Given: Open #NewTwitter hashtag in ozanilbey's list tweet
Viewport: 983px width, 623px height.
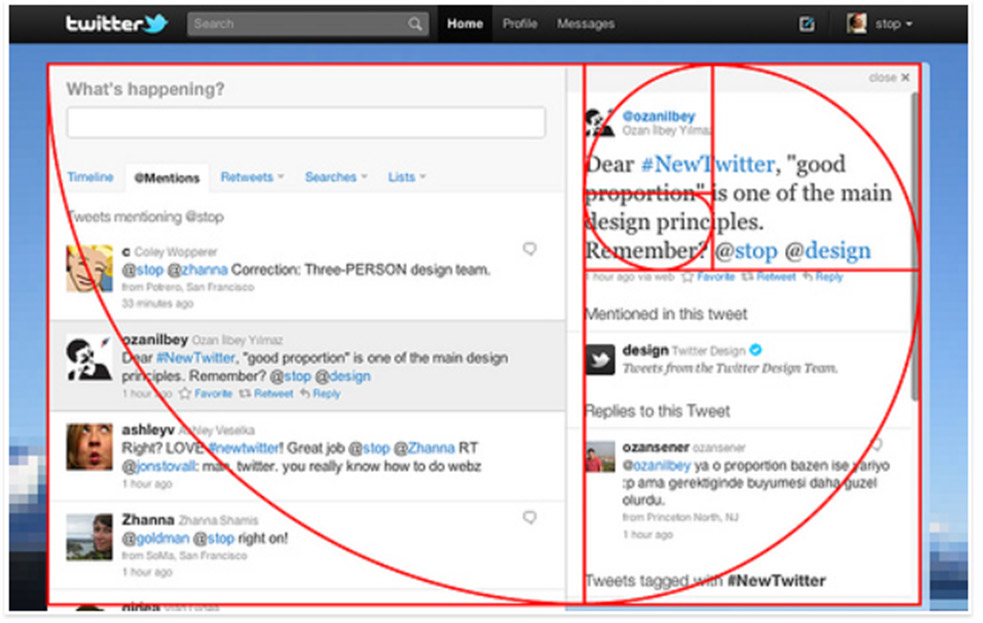Looking at the screenshot, I should pyautogui.click(x=195, y=358).
